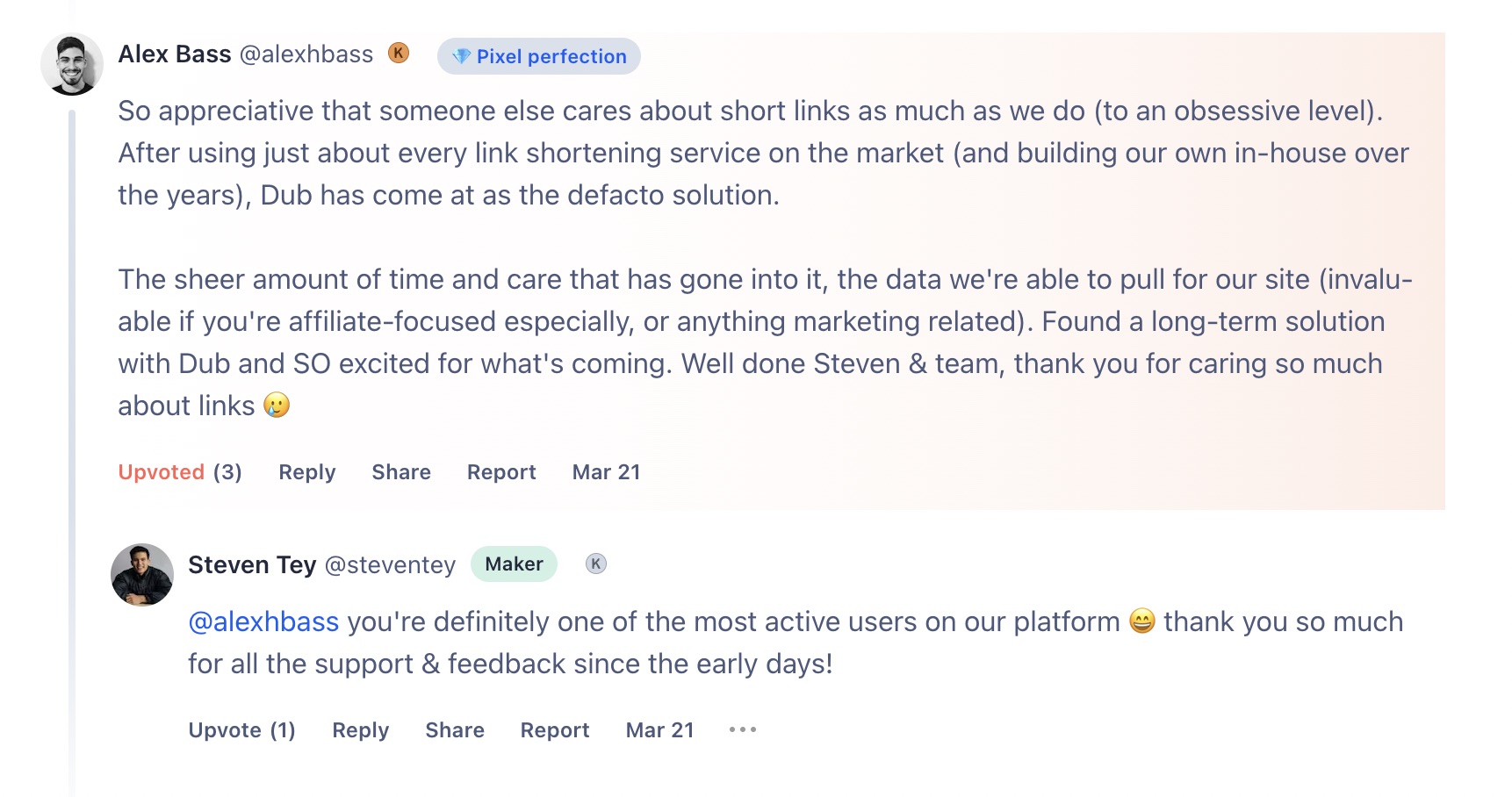Share Steven Tey's reply
This screenshot has width=1512, height=797.
[455, 730]
